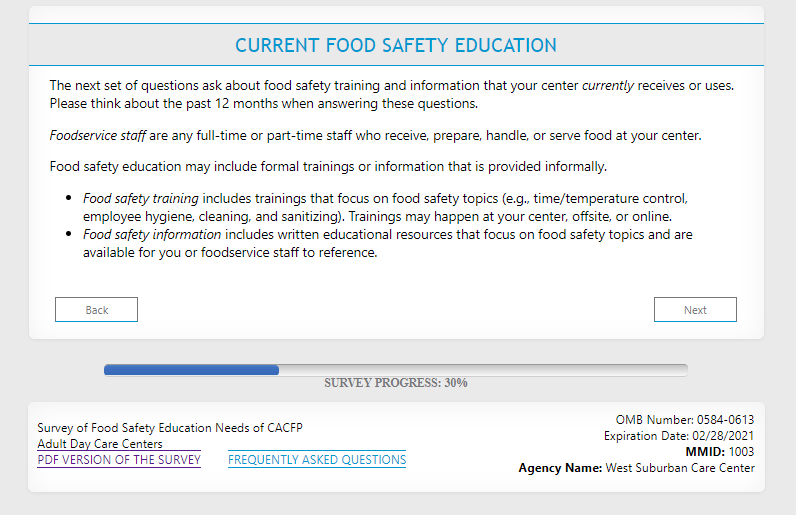Image resolution: width=796 pixels, height=515 pixels.
Task: Click the empty gray portion of progress bar
Action: click(482, 370)
